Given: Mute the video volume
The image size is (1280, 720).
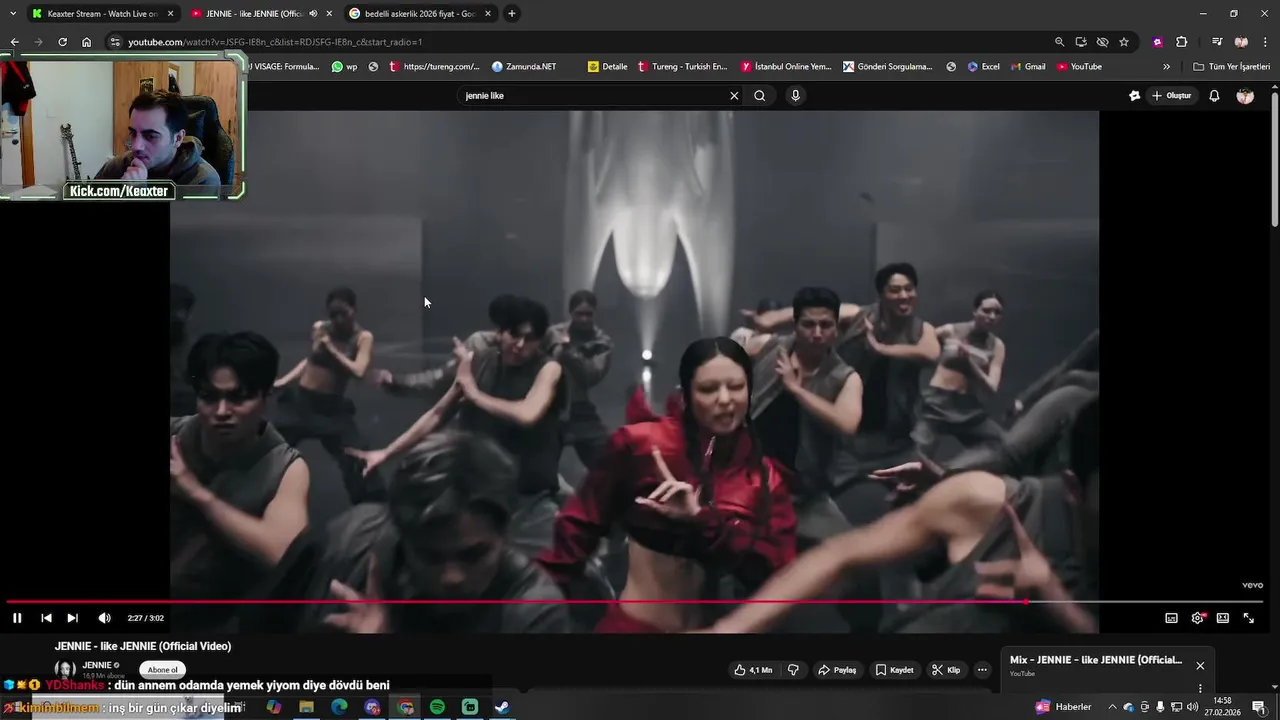Looking at the screenshot, I should coord(104,618).
